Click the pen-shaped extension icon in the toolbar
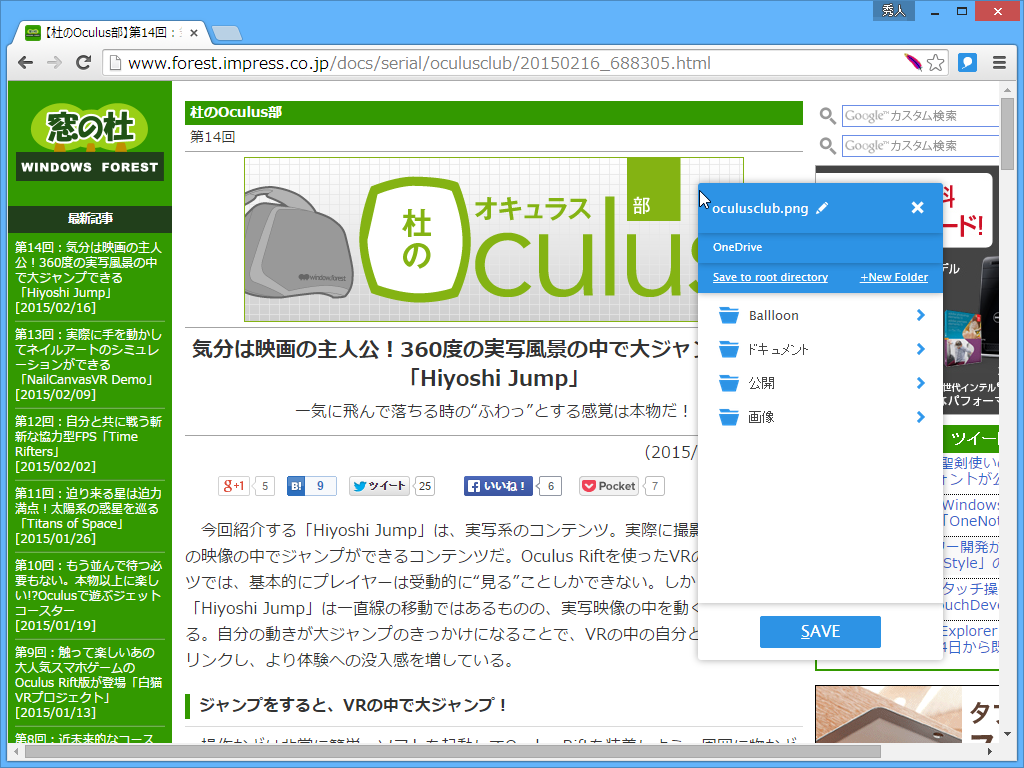The image size is (1024, 768). [x=913, y=61]
